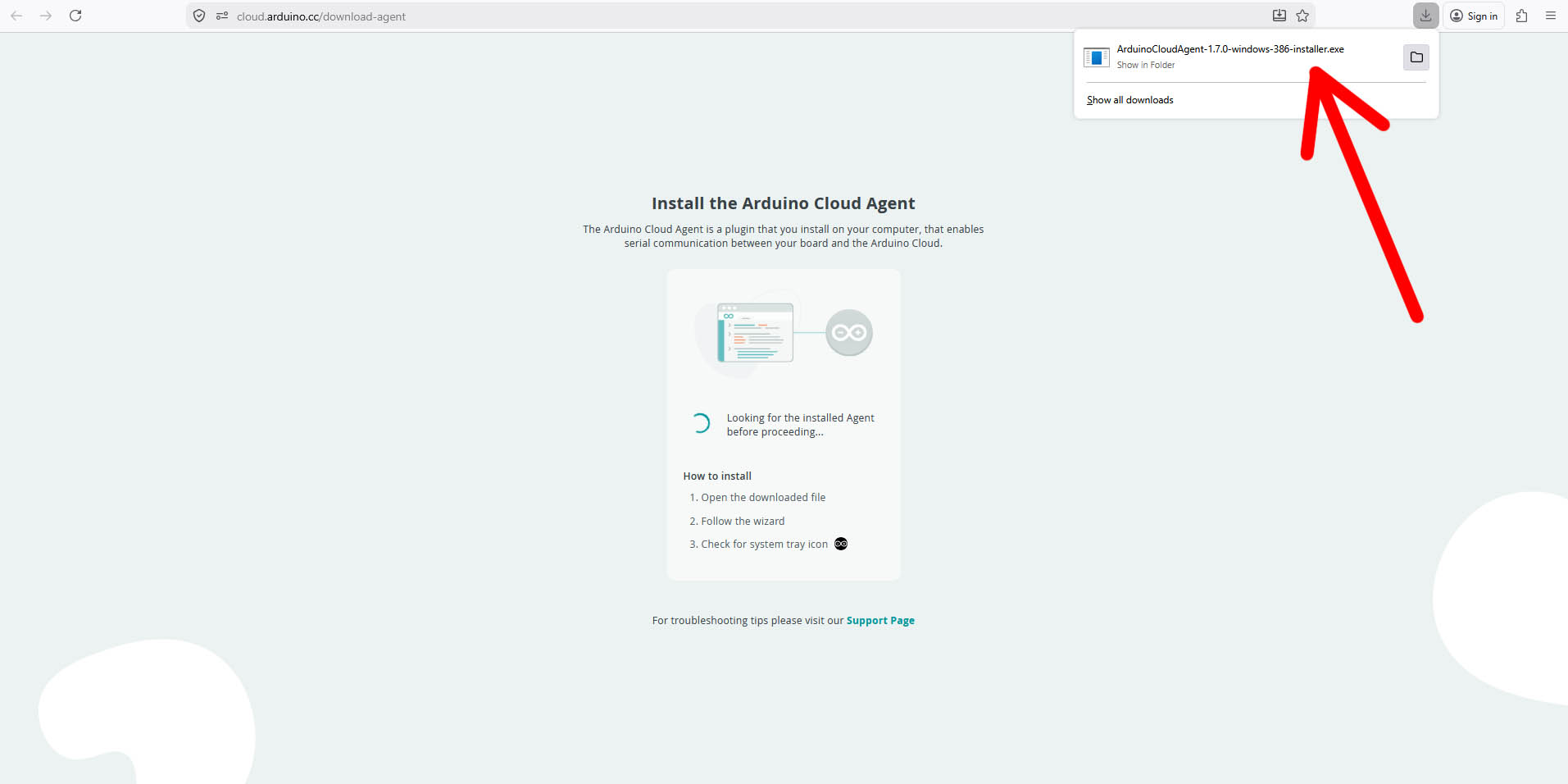Open Show all downloads
Screen dimensions: 1568x784
tap(1129, 100)
